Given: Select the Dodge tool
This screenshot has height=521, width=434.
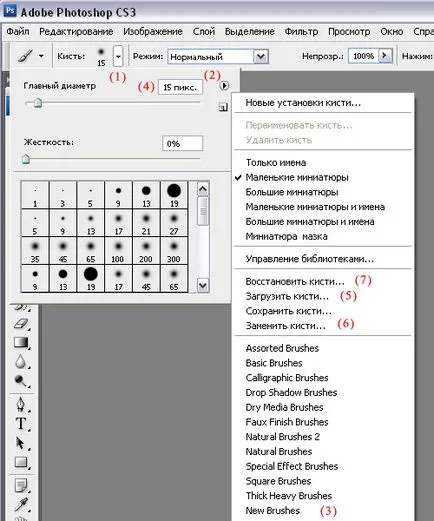Looking at the screenshot, I should (21, 381).
